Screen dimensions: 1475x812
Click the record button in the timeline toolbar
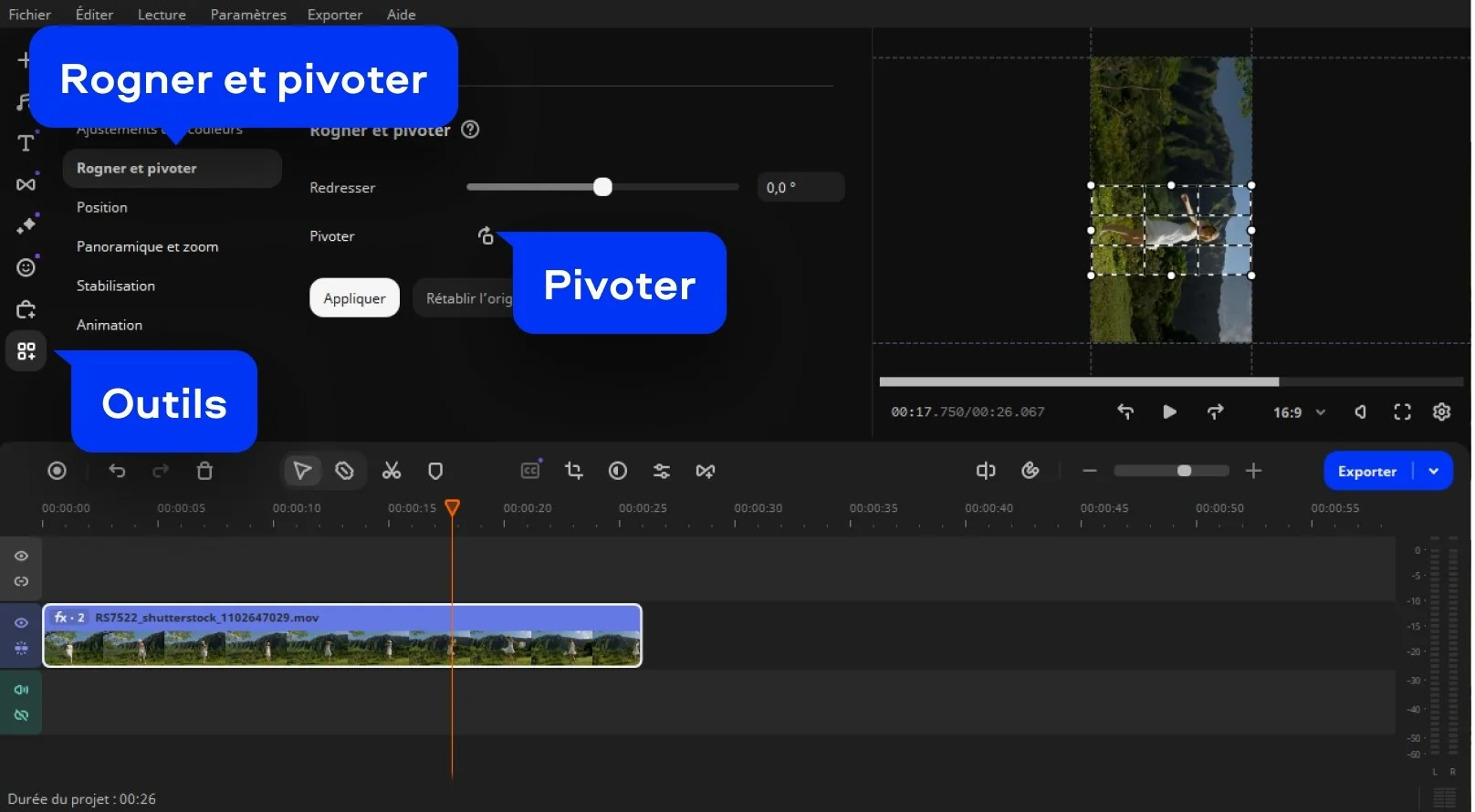57,471
